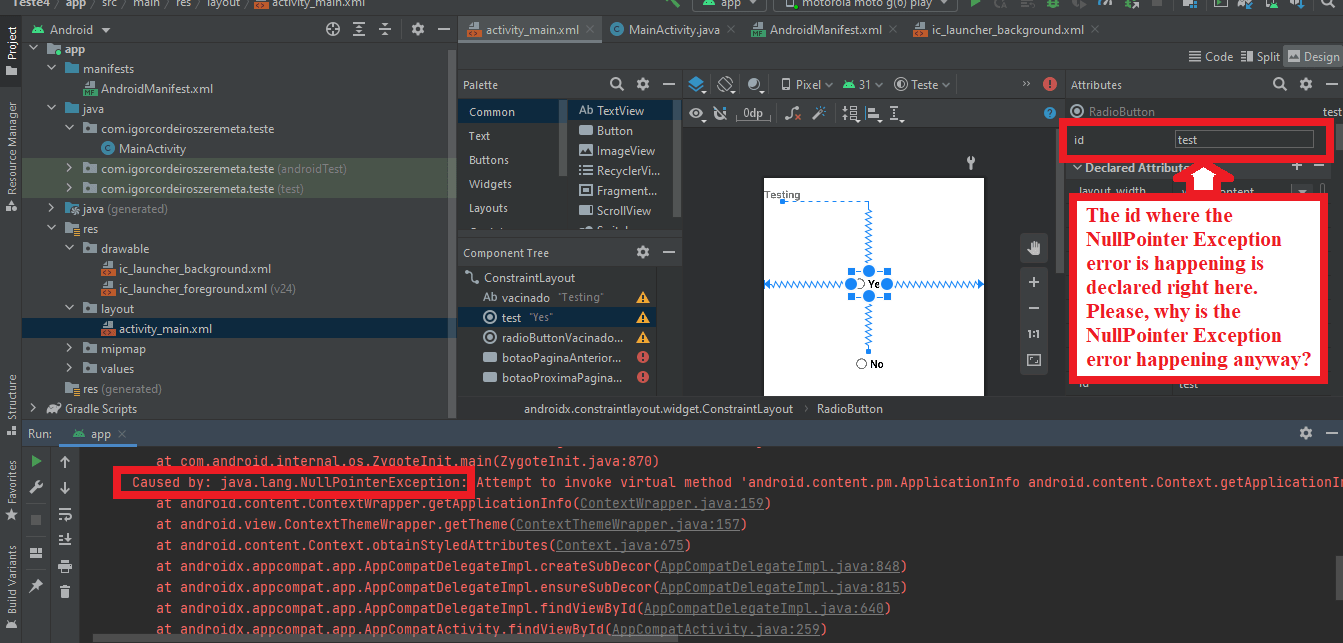Open the Pack options
The width and height of the screenshot is (1343, 643).
pos(851,114)
